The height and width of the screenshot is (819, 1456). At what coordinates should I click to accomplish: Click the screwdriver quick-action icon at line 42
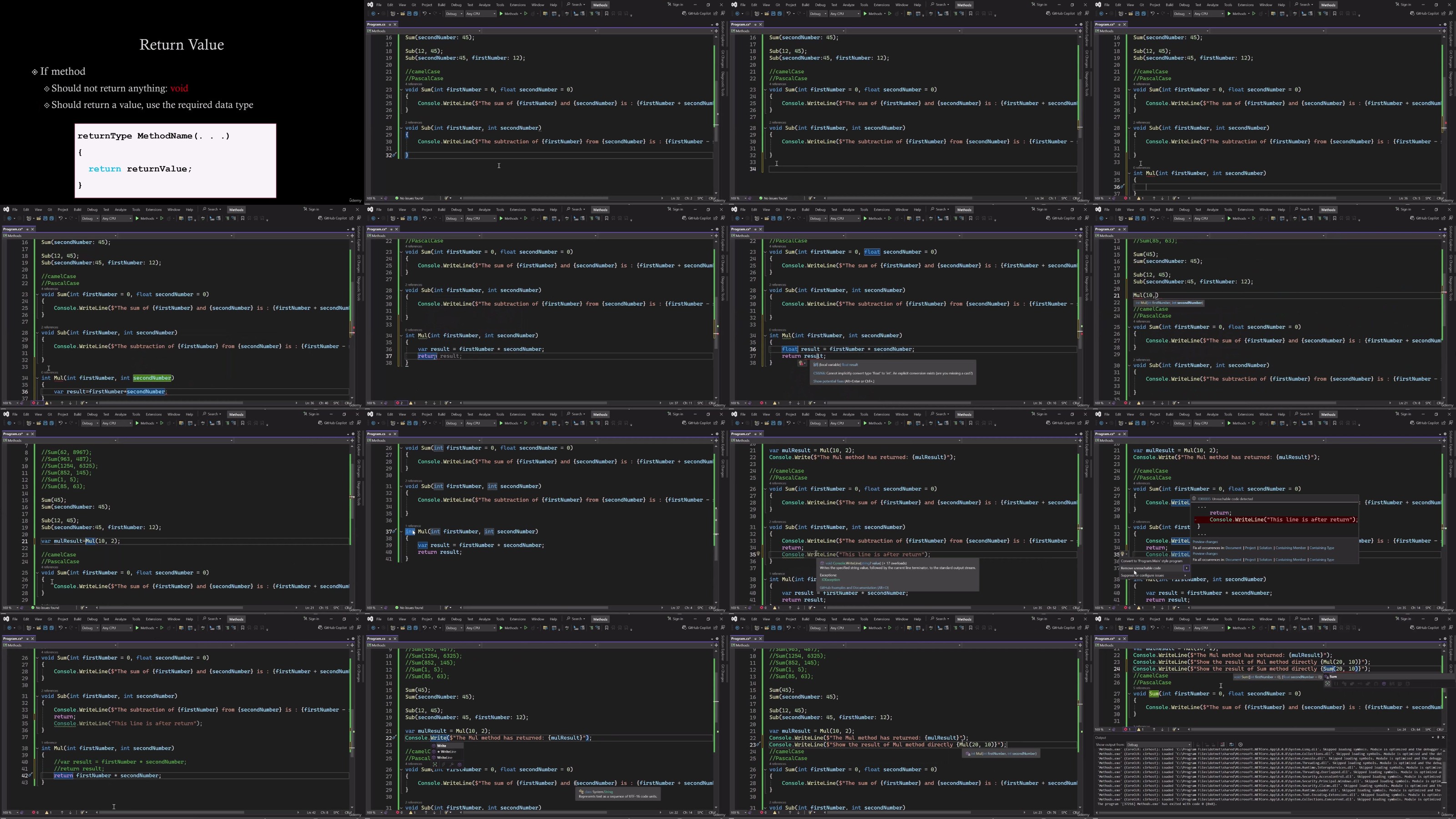31,775
